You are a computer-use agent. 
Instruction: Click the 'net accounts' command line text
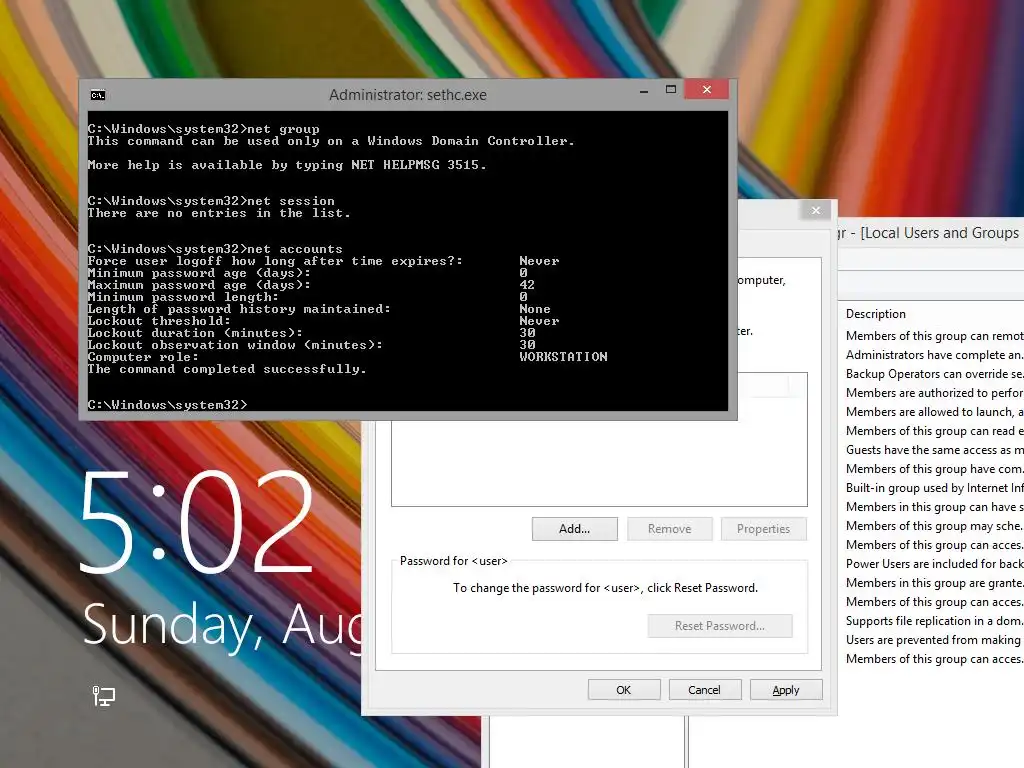point(215,249)
